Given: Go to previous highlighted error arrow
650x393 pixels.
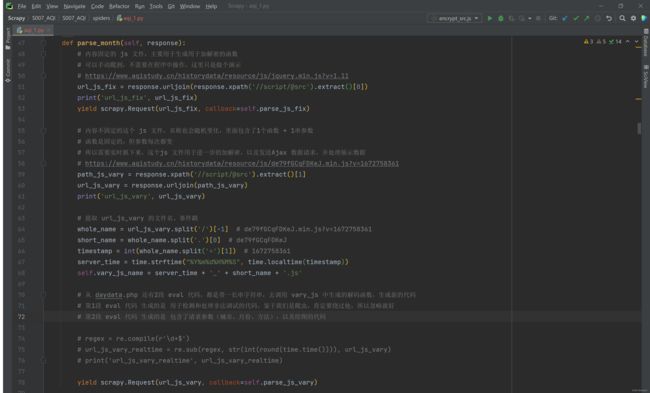Looking at the screenshot, I should (x=628, y=41).
